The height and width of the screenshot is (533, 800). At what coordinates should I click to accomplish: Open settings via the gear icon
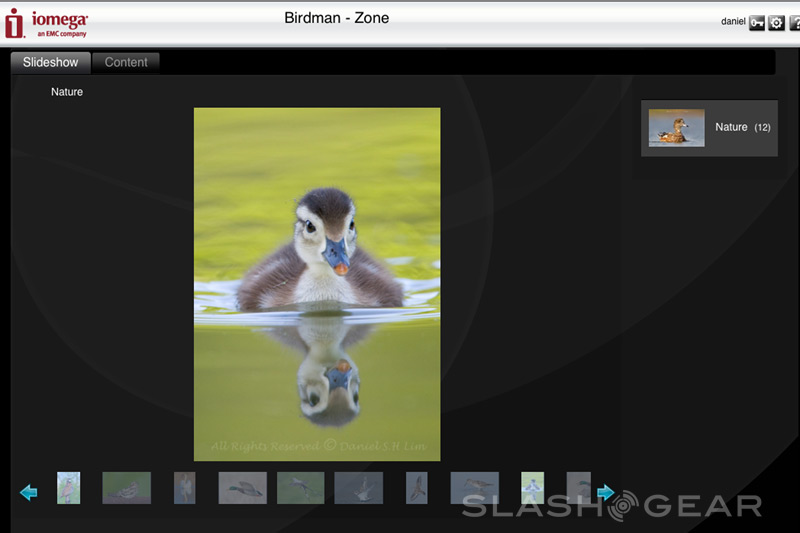click(x=776, y=22)
